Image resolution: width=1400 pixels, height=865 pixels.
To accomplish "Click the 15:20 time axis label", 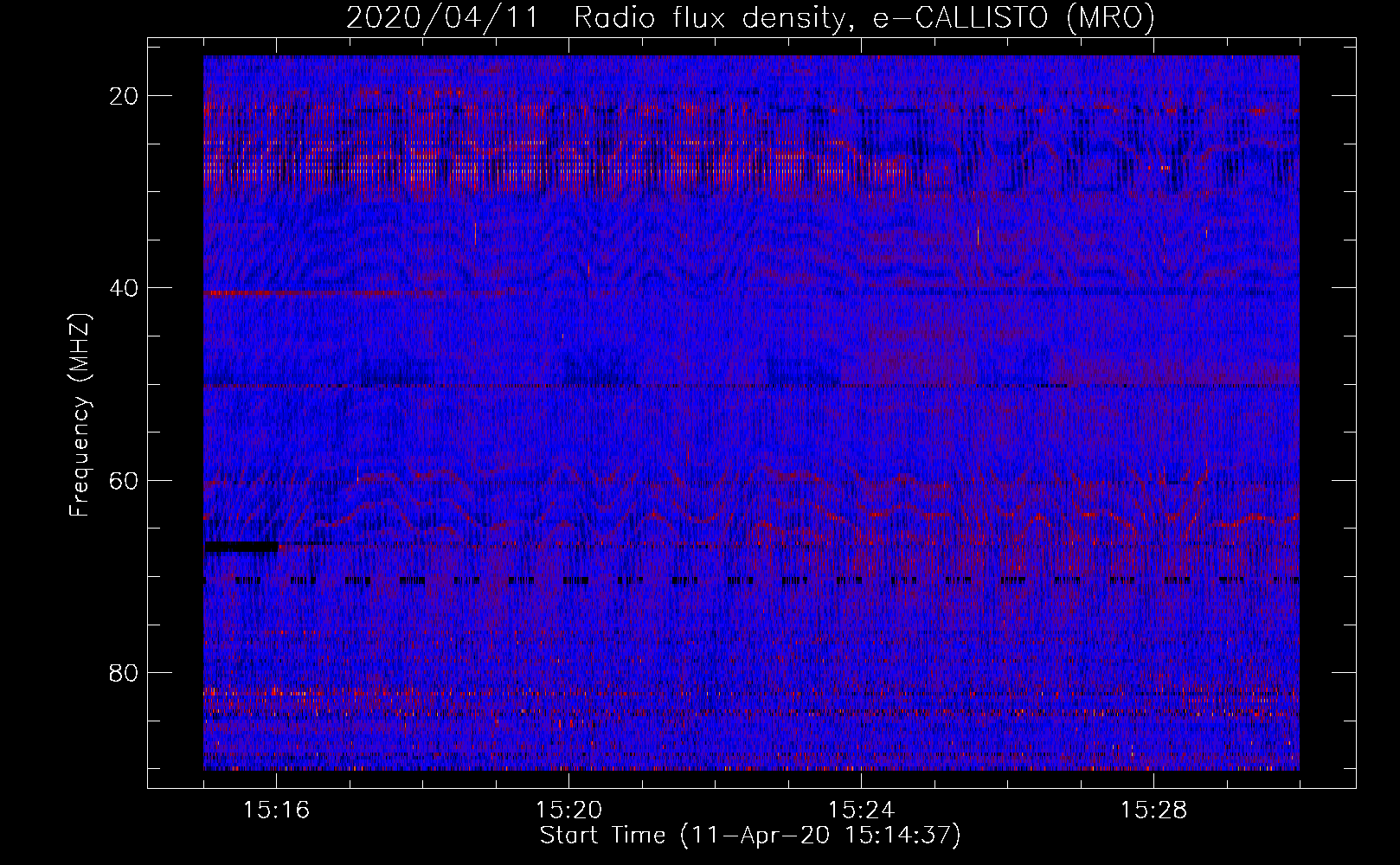I will click(568, 811).
